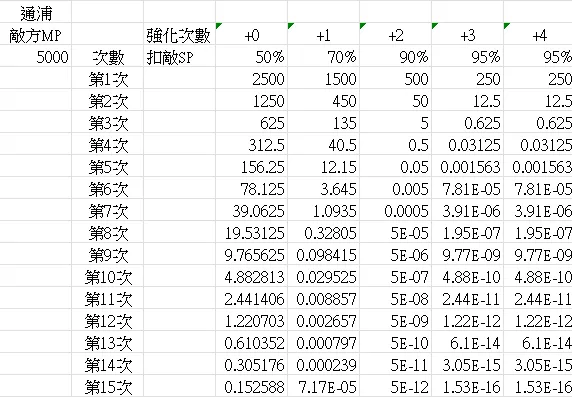The width and height of the screenshot is (572, 397).
Task: Click the cell with value 450
Action: (x=324, y=100)
